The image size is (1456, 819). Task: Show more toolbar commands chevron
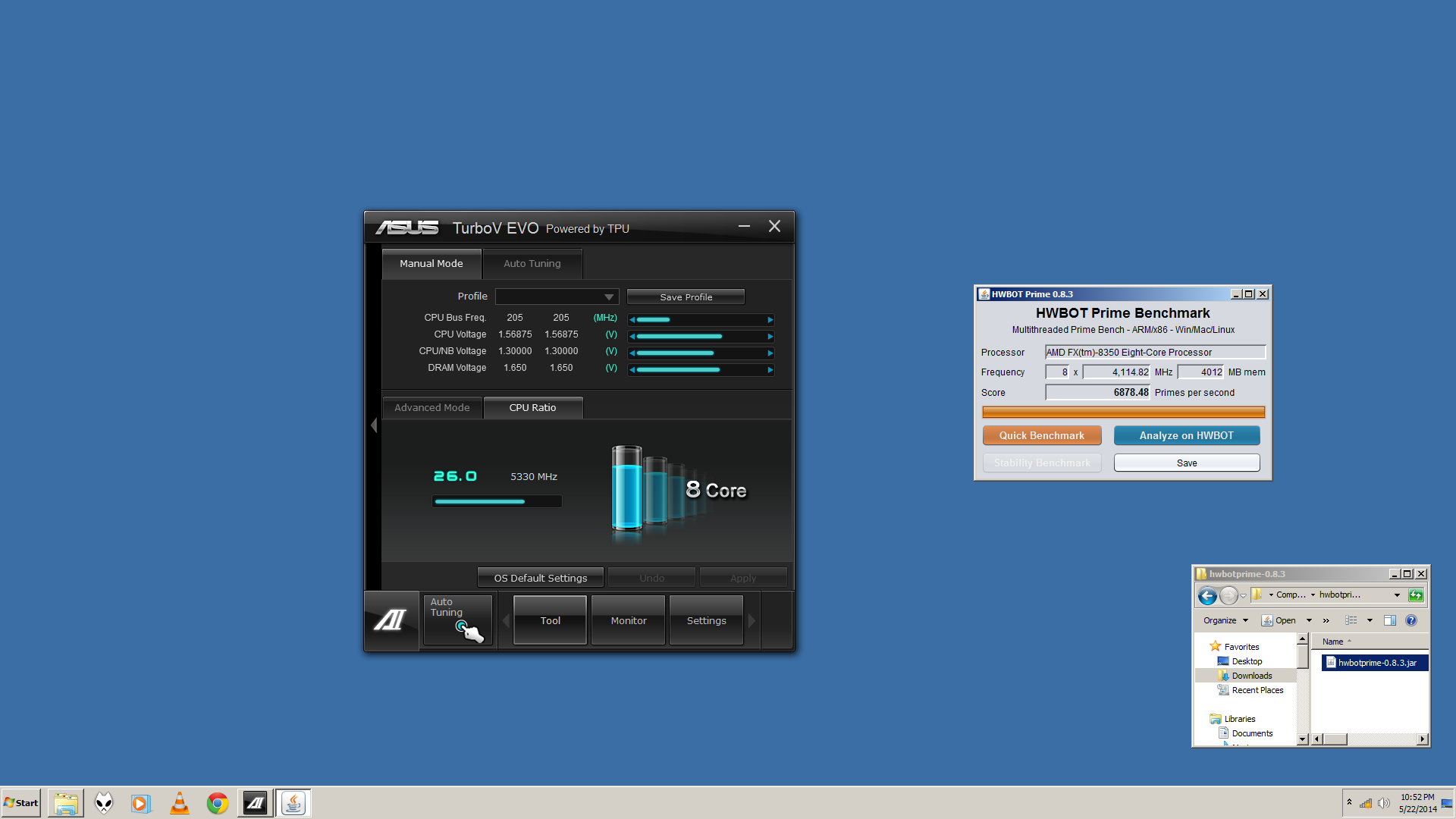click(x=1326, y=620)
